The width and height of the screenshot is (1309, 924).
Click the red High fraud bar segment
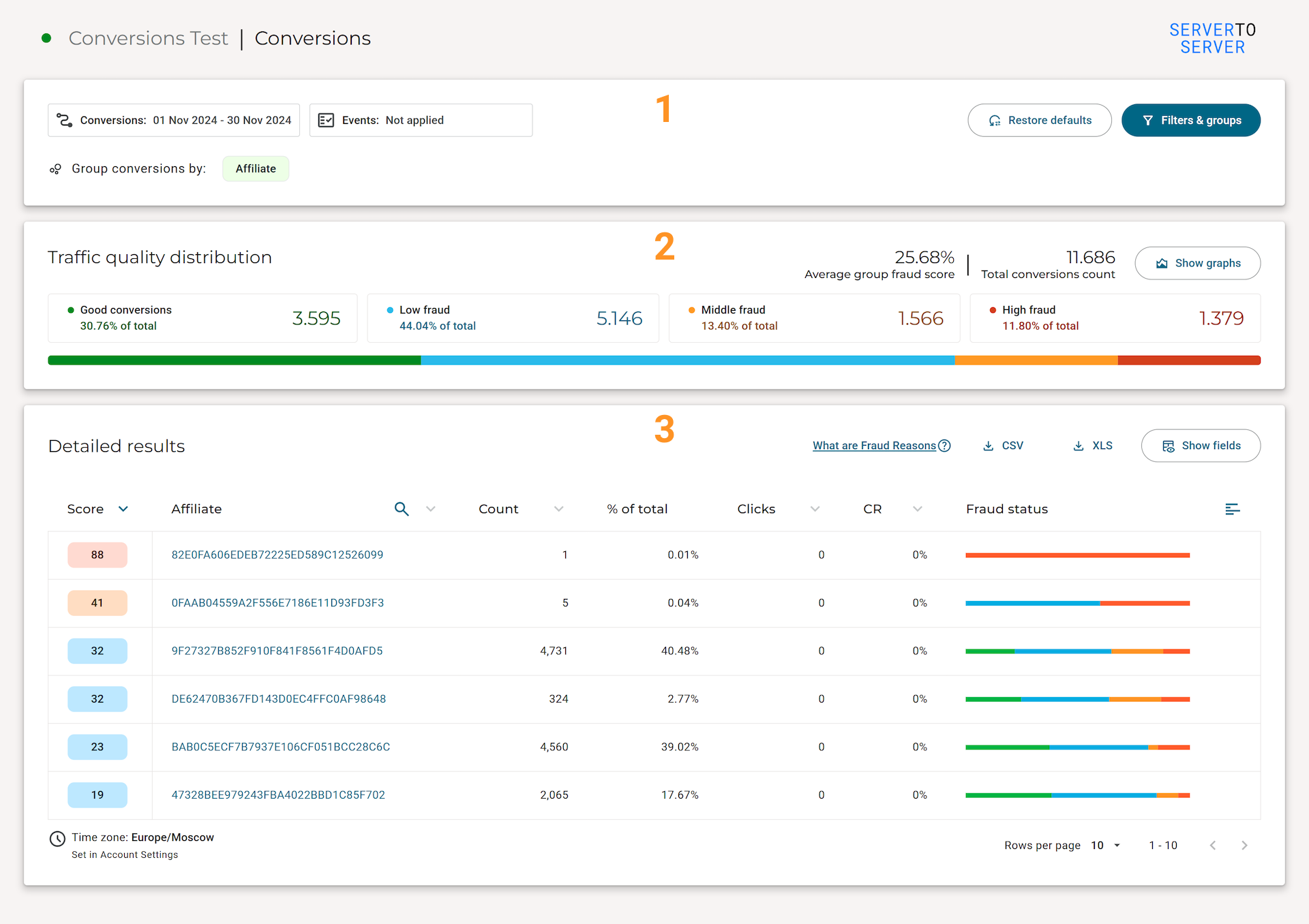point(1189,360)
